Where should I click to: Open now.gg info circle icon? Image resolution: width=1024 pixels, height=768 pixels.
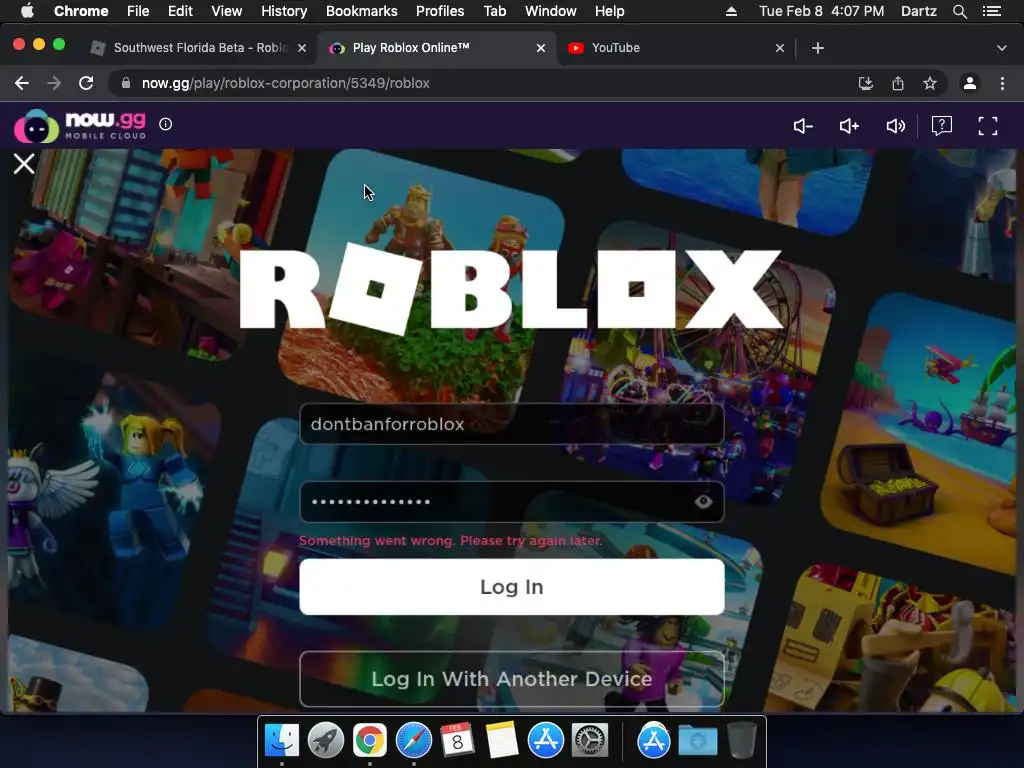point(166,124)
